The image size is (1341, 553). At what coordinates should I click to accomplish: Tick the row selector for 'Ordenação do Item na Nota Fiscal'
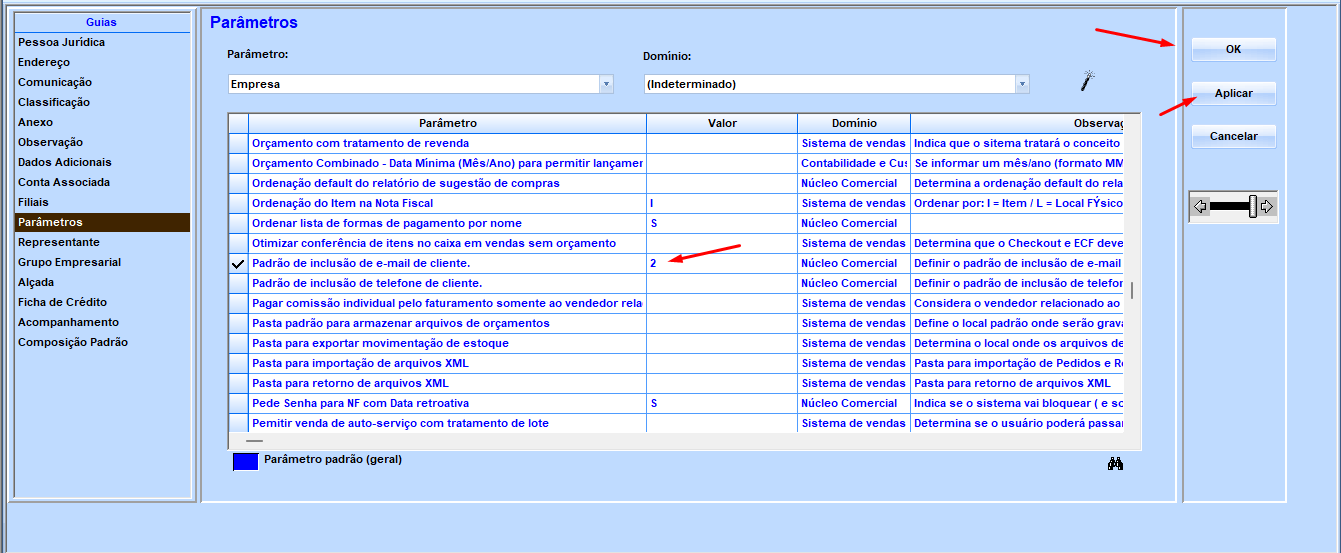(x=238, y=203)
